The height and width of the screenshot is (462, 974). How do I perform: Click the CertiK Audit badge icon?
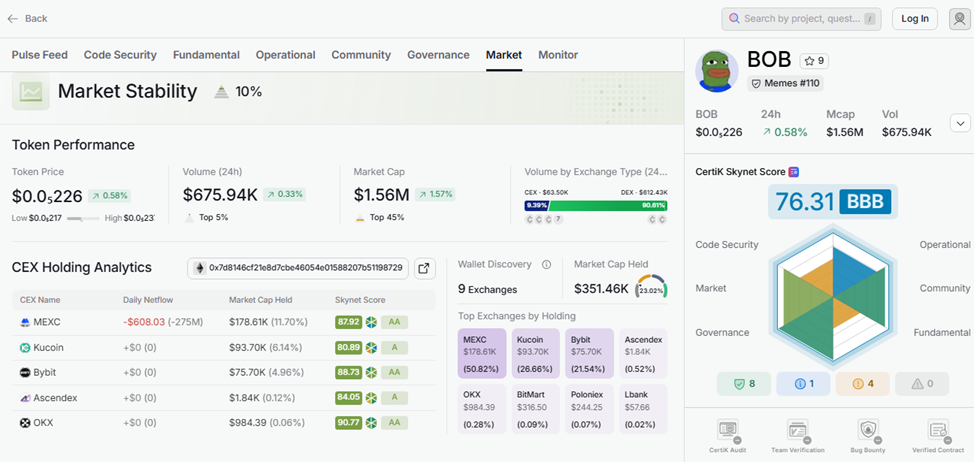pos(729,431)
